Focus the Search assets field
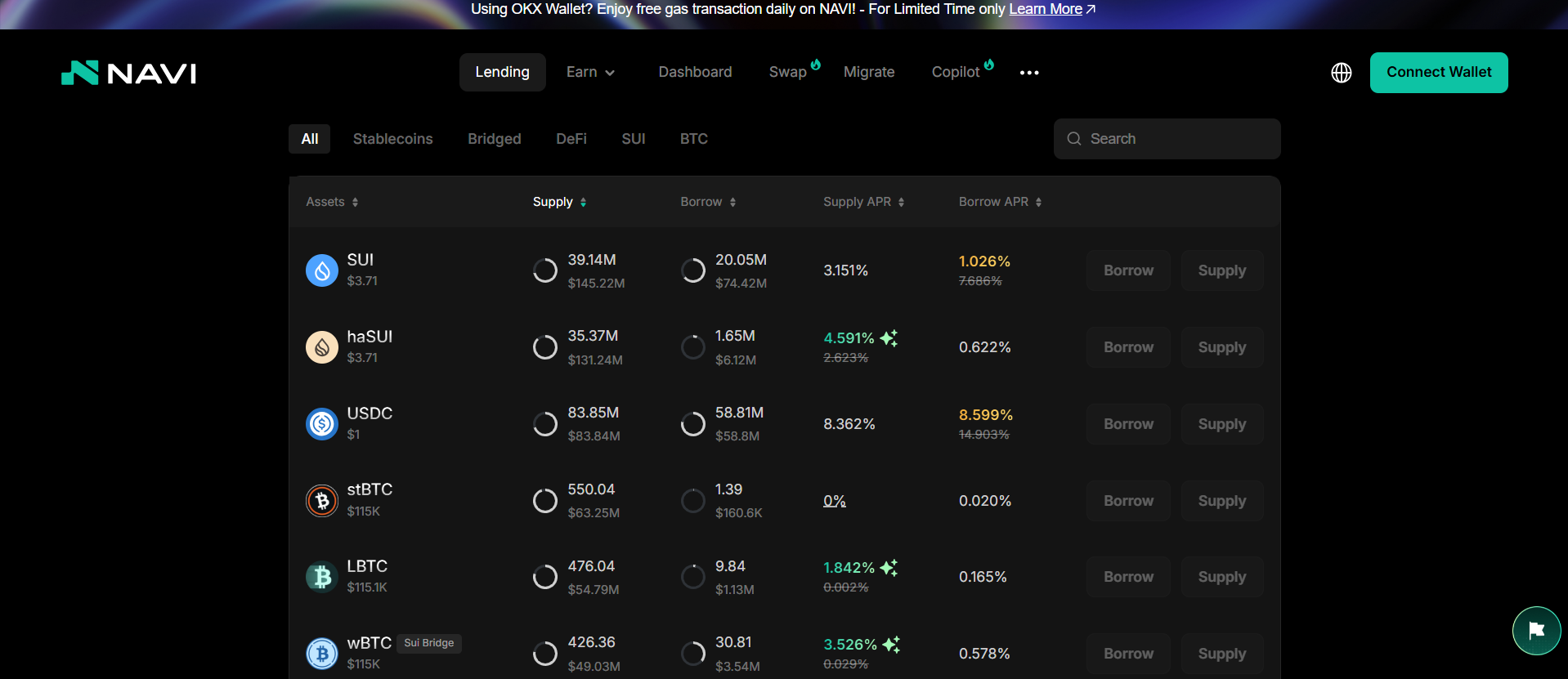Viewport: 1568px width, 679px height. pos(1167,139)
